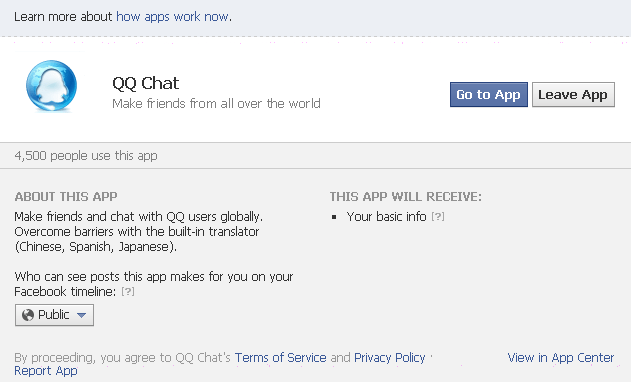Open the Privacy Policy link
The height and width of the screenshot is (382, 631).
(390, 357)
